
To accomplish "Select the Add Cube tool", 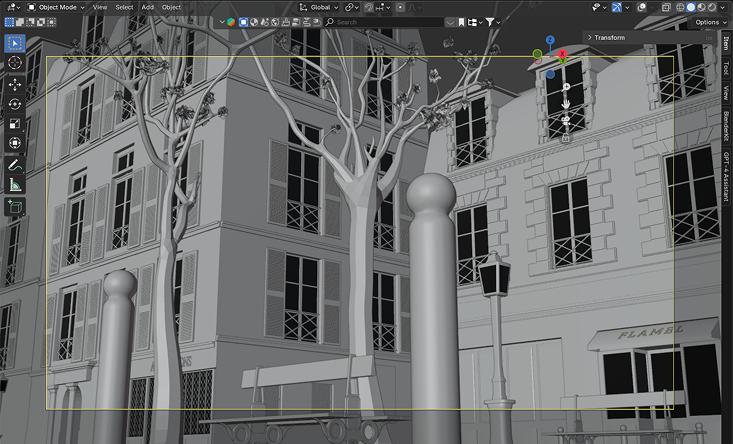I will point(14,207).
